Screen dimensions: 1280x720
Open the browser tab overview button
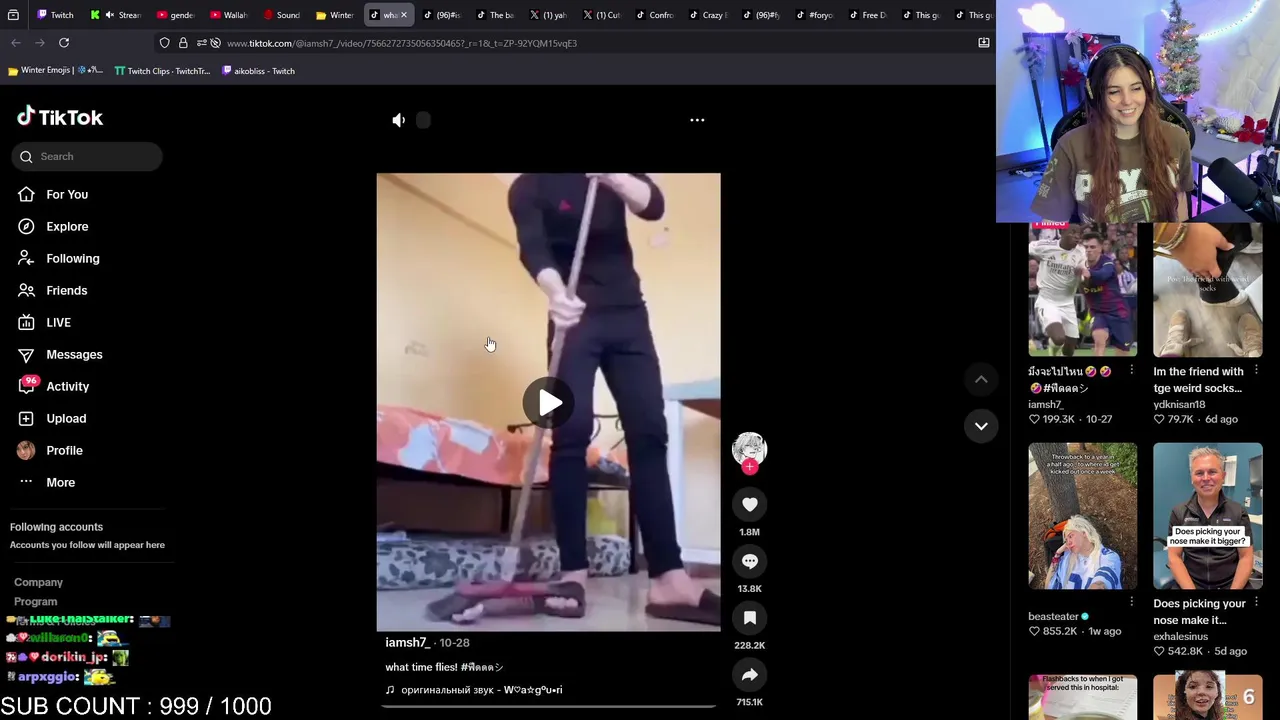pyautogui.click(x=13, y=15)
